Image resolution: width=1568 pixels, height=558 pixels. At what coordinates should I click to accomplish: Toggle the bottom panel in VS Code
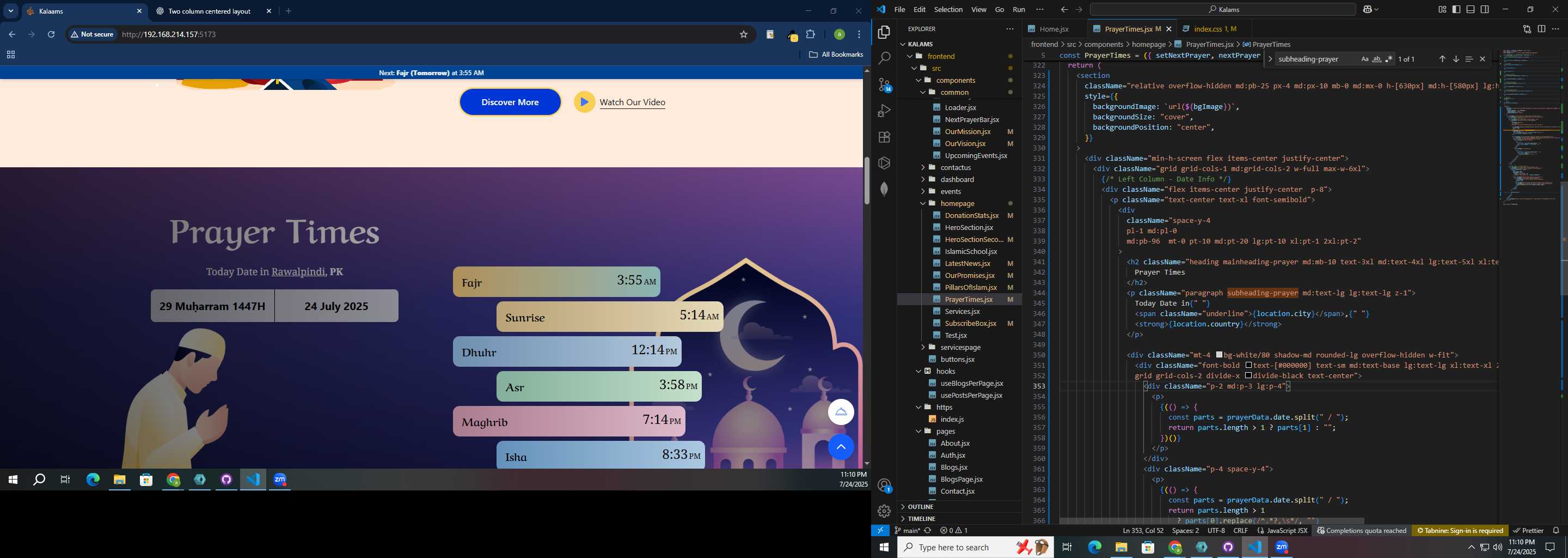pos(1471,10)
